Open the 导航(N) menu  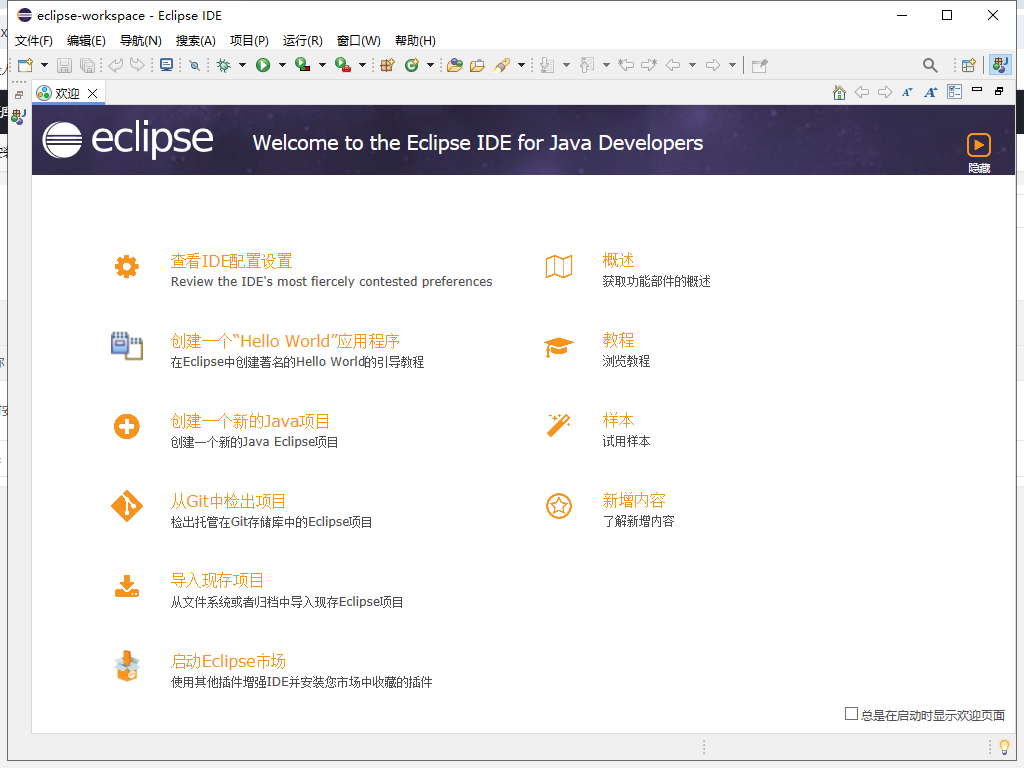140,40
